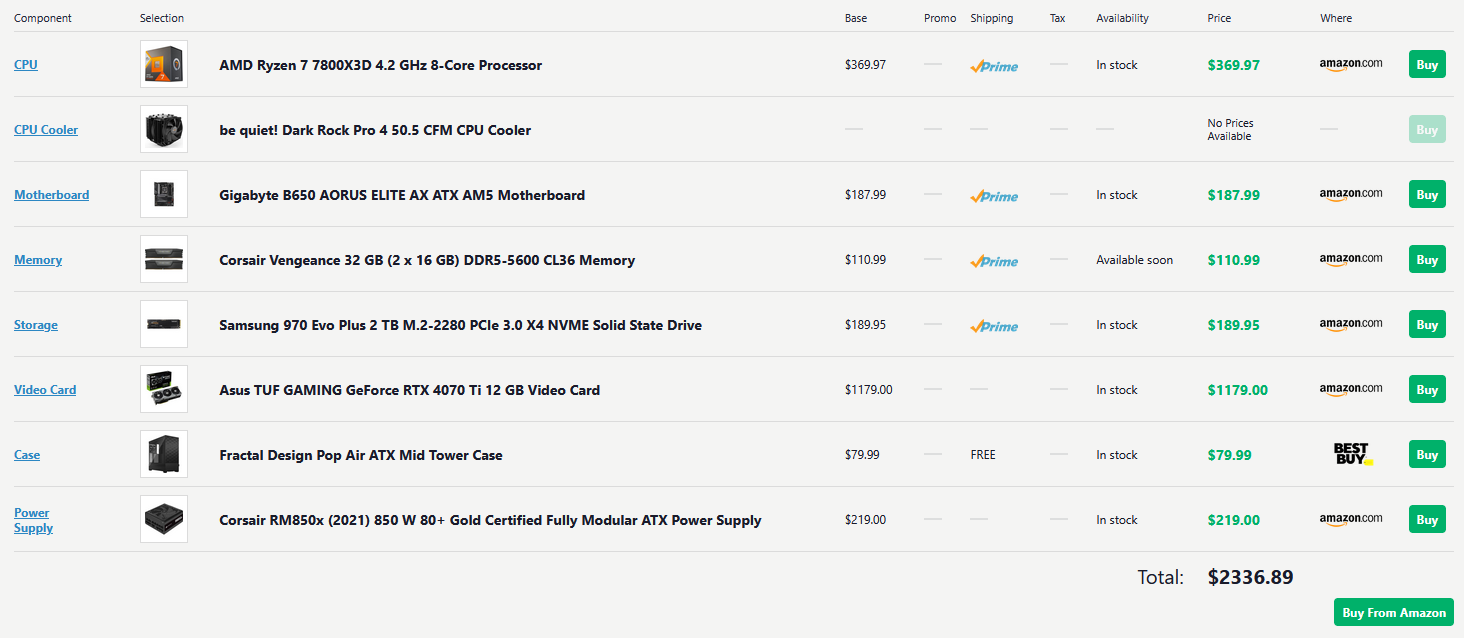Viewport: 1464px width, 638px height.
Task: Click the Shipping column header
Action: (x=992, y=18)
